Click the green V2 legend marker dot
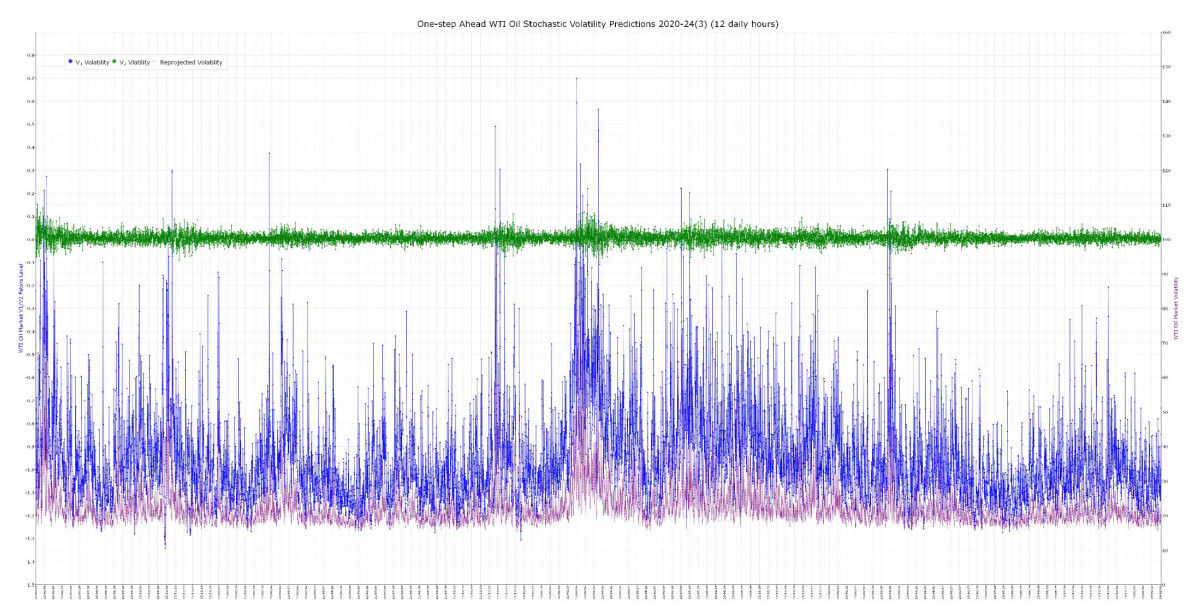The height and width of the screenshot is (612, 1198). coord(114,62)
